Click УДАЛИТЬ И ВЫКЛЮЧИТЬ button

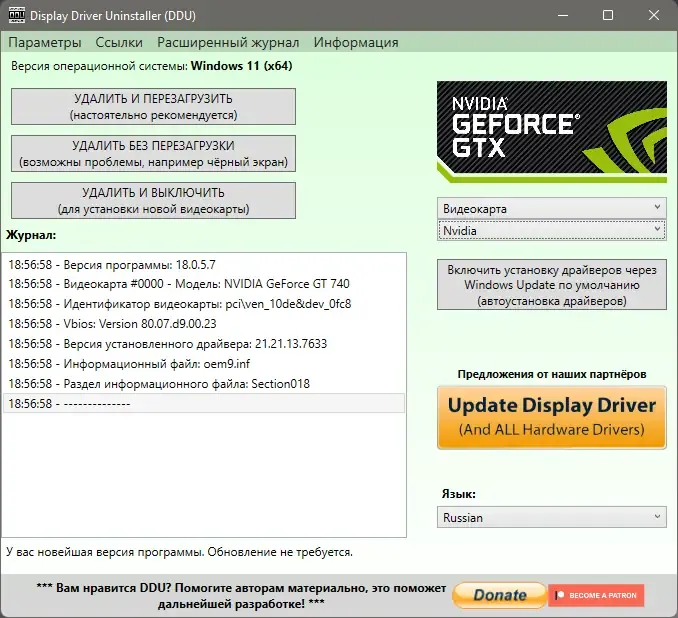154,200
